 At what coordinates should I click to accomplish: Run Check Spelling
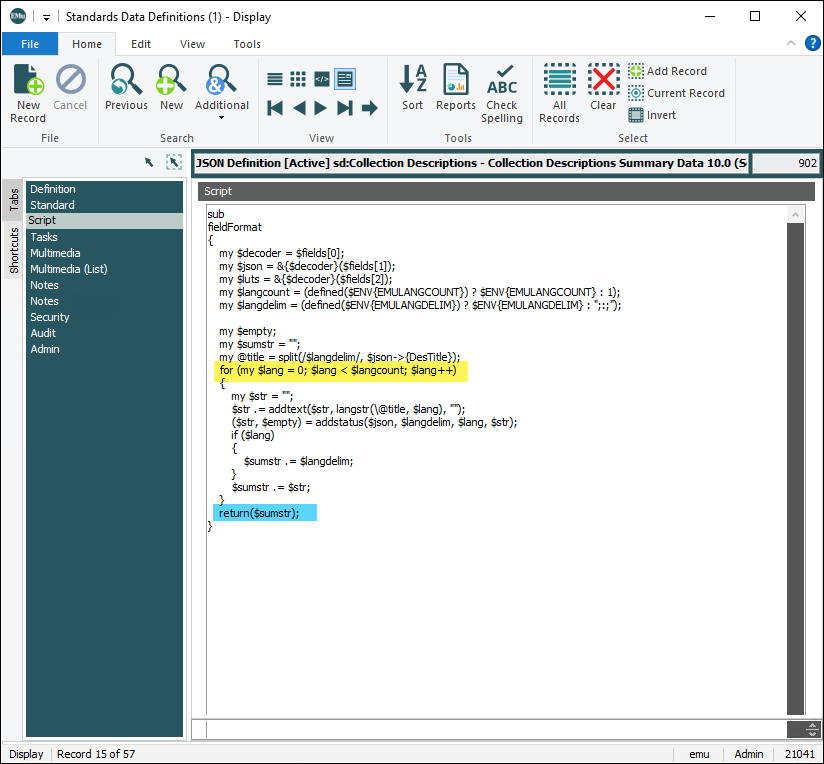coord(502,93)
